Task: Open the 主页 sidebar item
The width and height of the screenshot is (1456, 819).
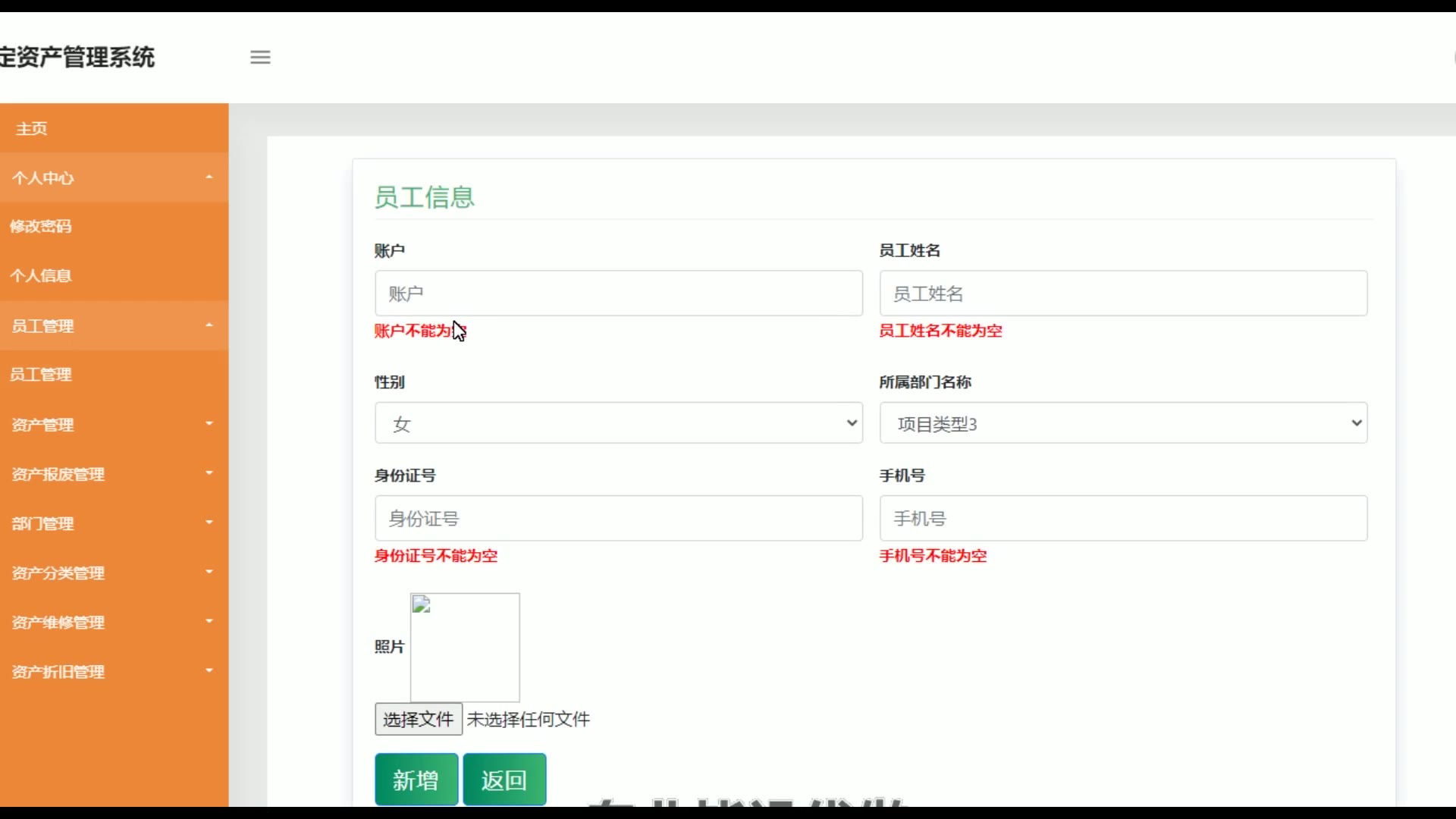Action: (x=114, y=129)
